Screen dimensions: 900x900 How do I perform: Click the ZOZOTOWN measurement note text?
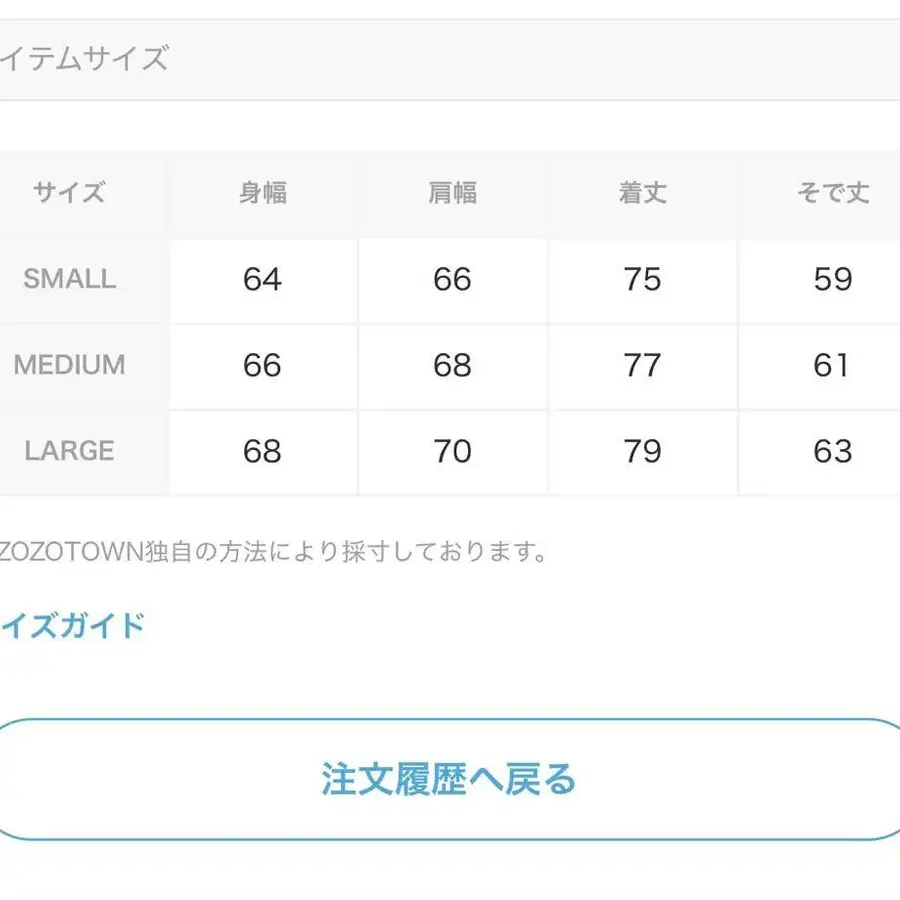coord(272,551)
